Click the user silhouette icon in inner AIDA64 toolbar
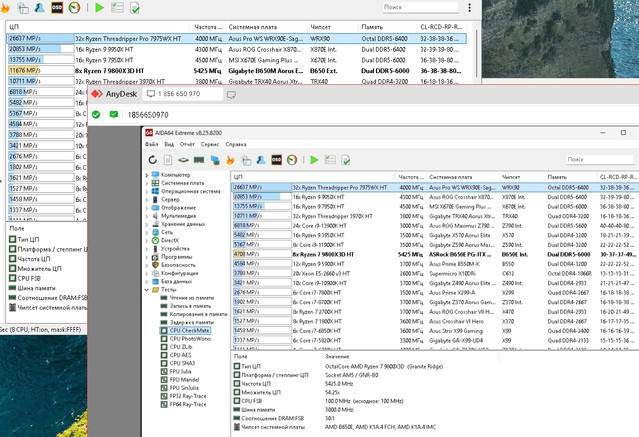Screen dimensions: 639x437 [x=261, y=160]
